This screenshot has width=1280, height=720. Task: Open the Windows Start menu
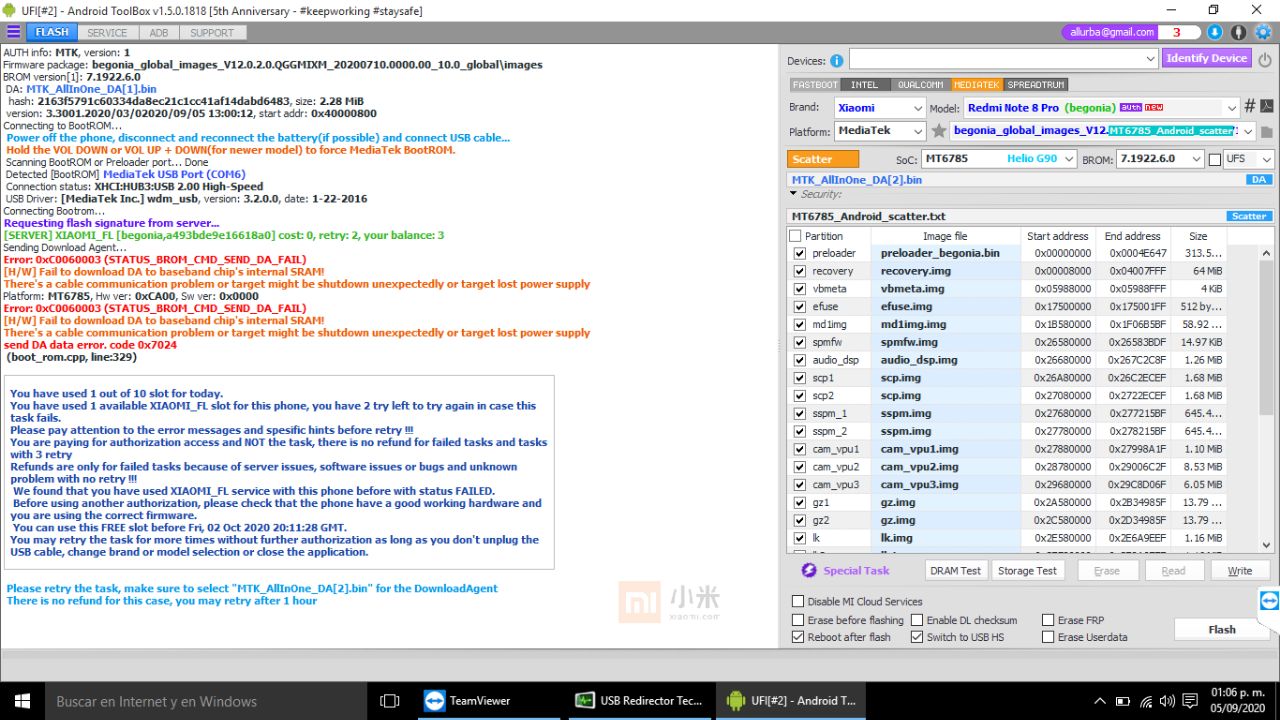[x=20, y=701]
